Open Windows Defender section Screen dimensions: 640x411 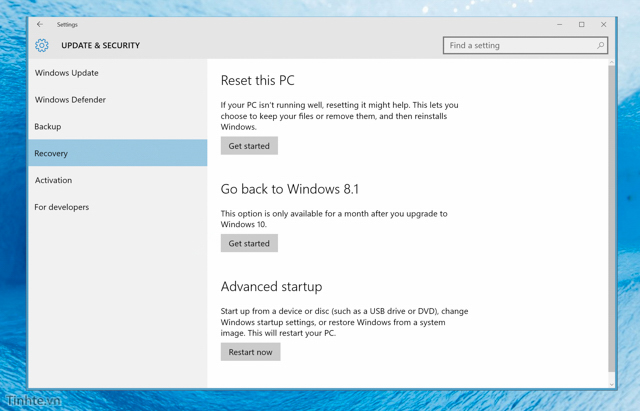point(118,100)
